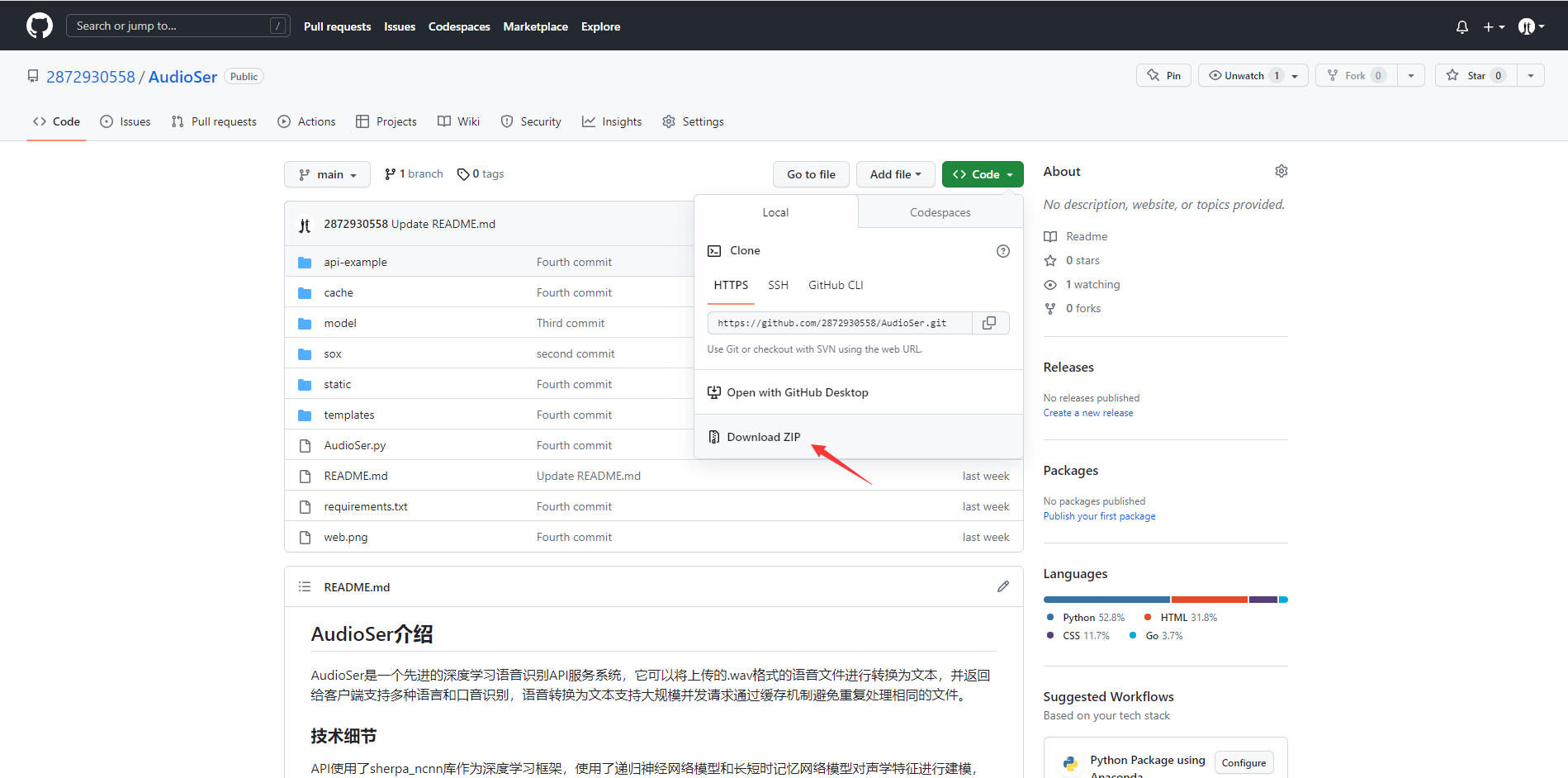Click the static folder icon
The height and width of the screenshot is (778, 1568).
pos(305,385)
